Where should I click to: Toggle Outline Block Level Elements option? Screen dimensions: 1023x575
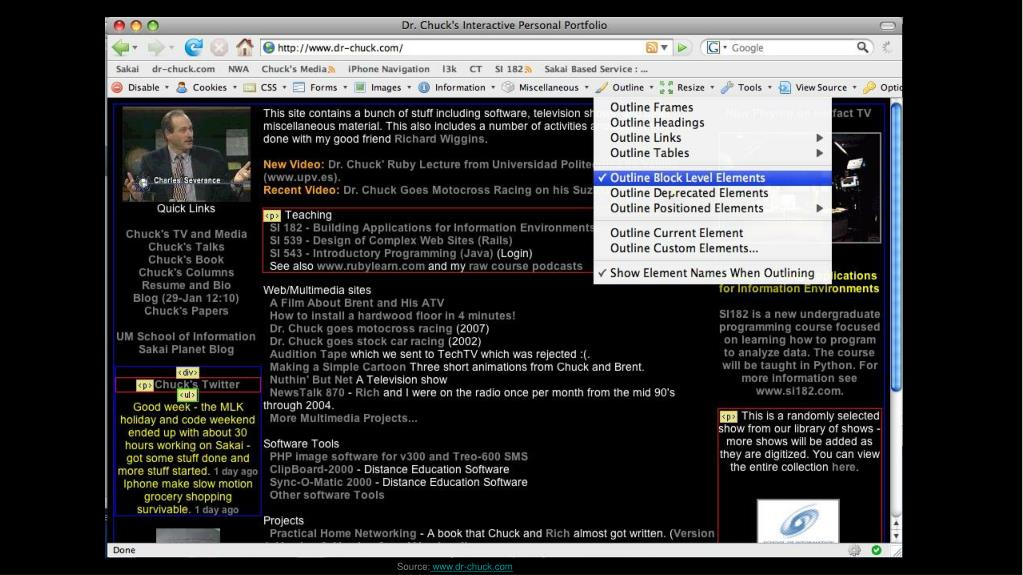click(x=712, y=178)
